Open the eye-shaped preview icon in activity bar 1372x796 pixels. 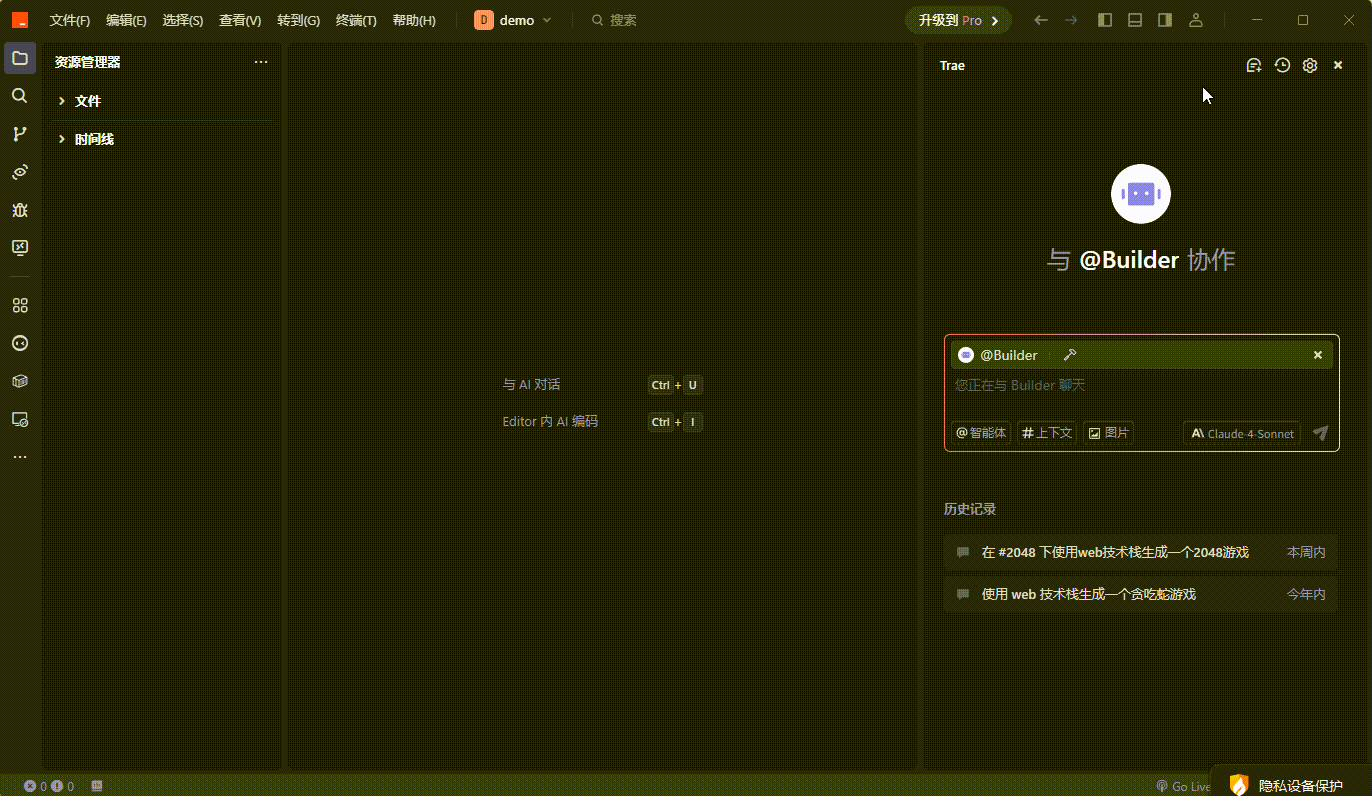point(20,172)
